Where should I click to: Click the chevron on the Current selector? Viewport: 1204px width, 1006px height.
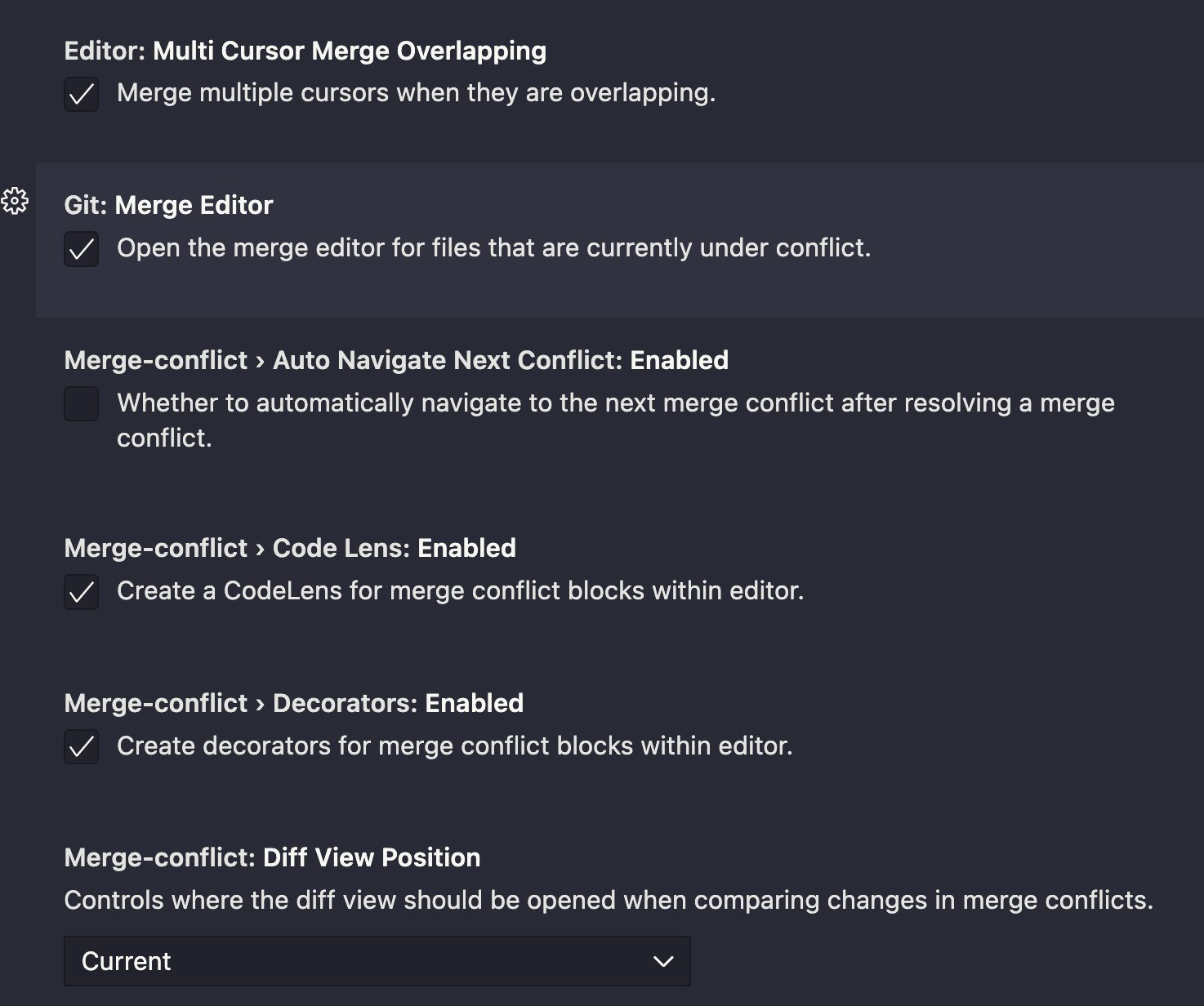pyautogui.click(x=664, y=961)
